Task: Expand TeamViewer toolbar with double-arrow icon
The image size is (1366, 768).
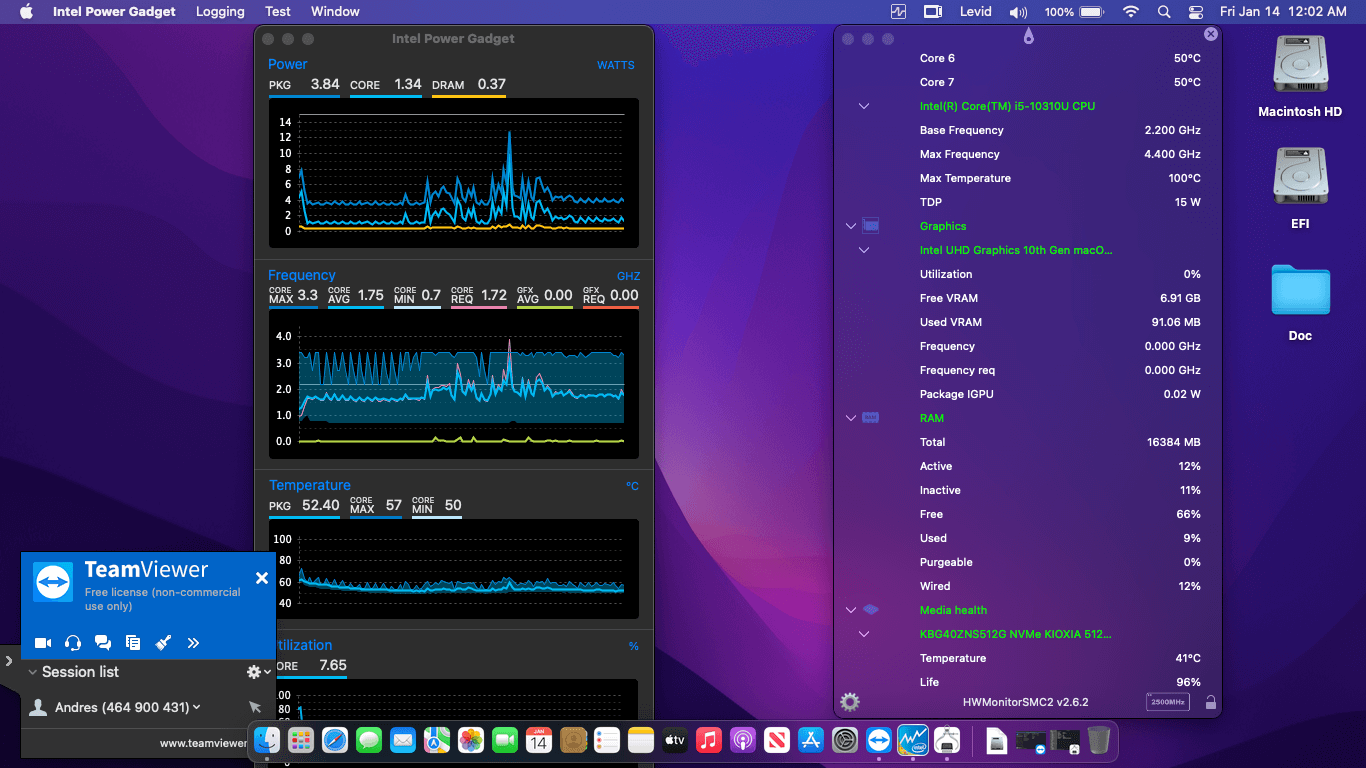Action: point(193,643)
